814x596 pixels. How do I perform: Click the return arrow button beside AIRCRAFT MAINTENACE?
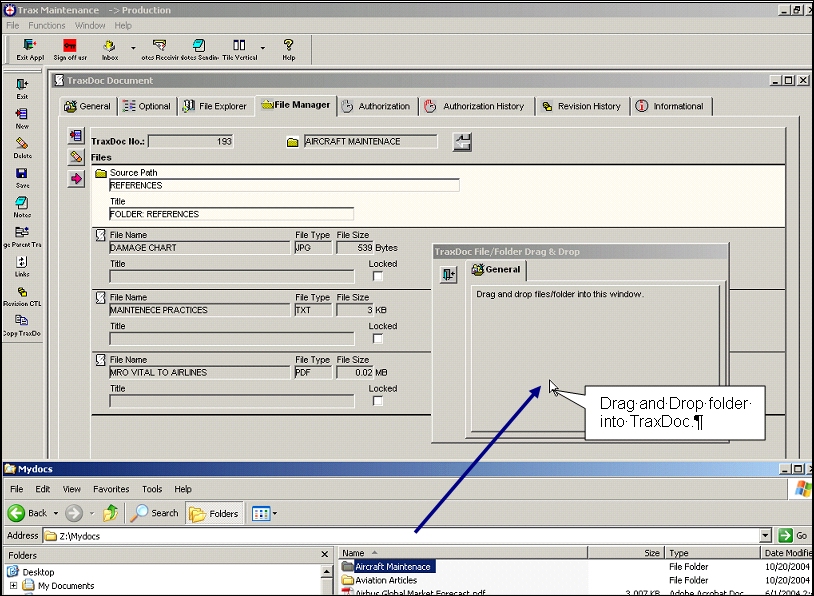[462, 141]
